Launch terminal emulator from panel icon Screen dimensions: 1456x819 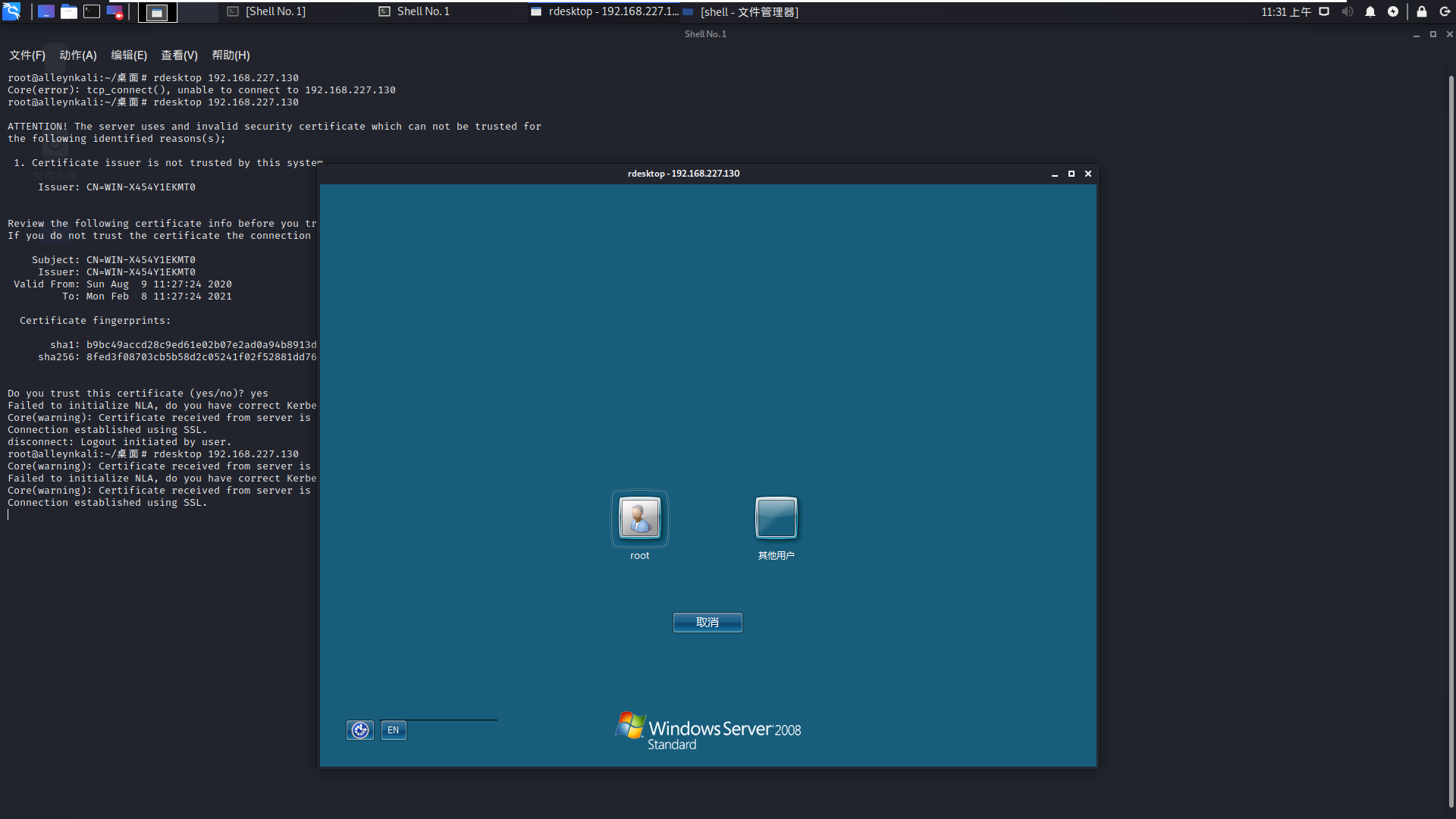pyautogui.click(x=92, y=11)
